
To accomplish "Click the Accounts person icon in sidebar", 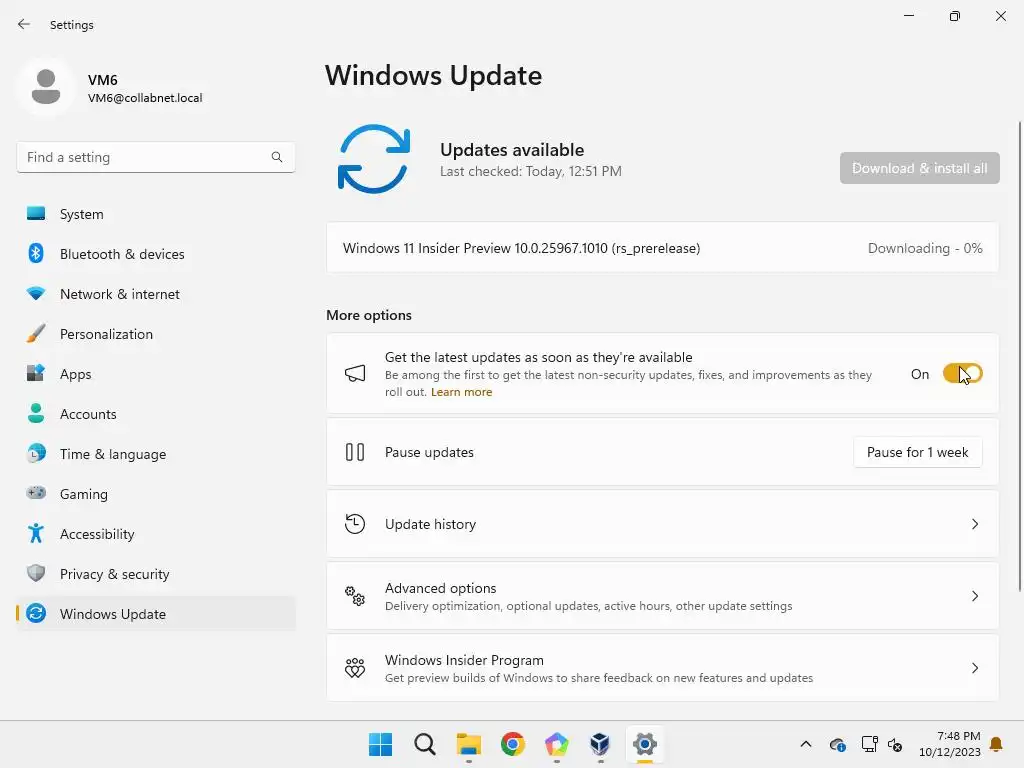I will 36,413.
